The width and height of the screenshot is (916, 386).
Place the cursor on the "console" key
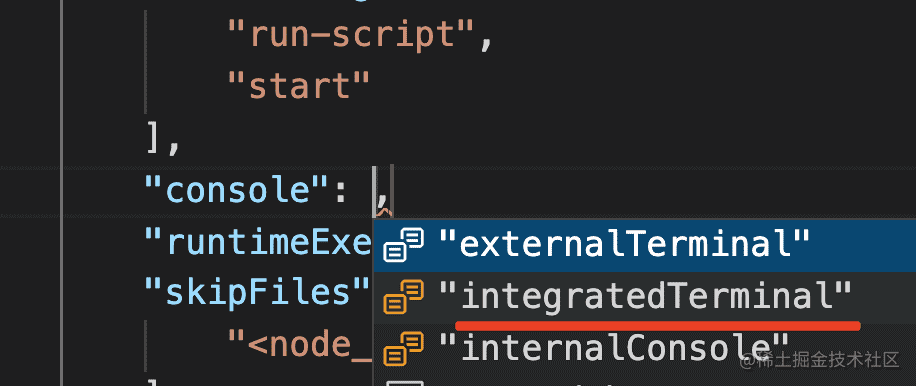tap(236, 190)
